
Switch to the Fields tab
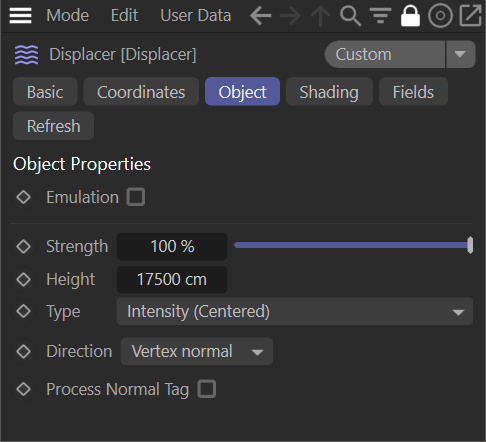[413, 92]
